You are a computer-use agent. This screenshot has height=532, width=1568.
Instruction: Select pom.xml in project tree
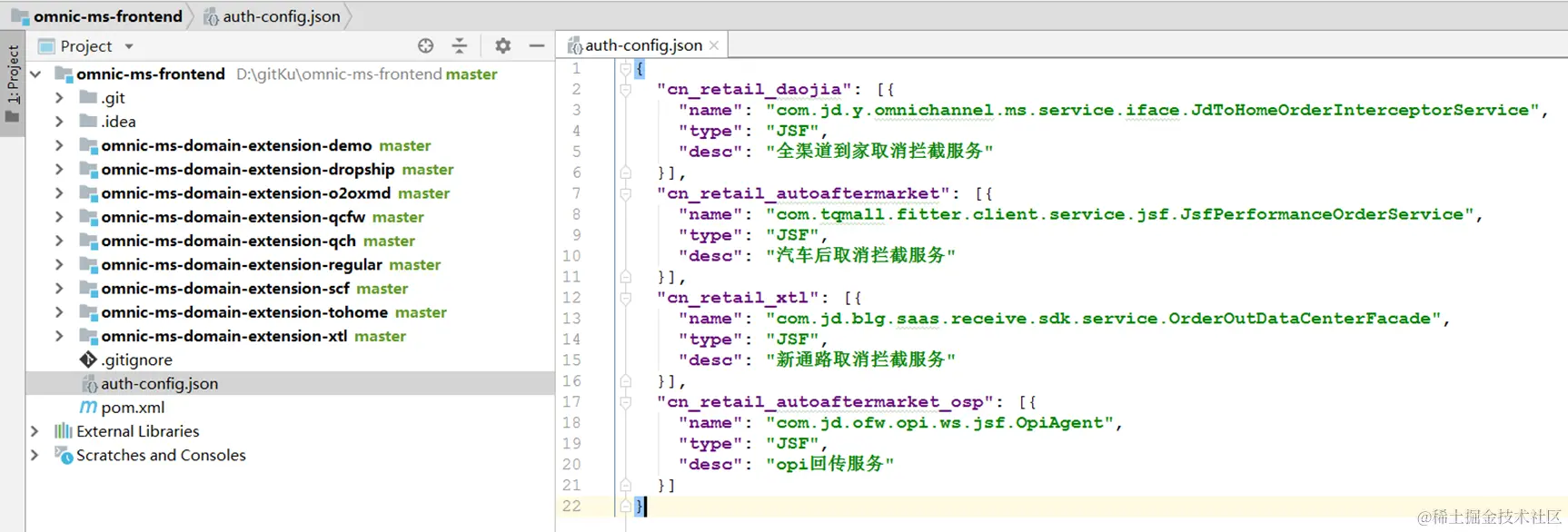(x=133, y=408)
